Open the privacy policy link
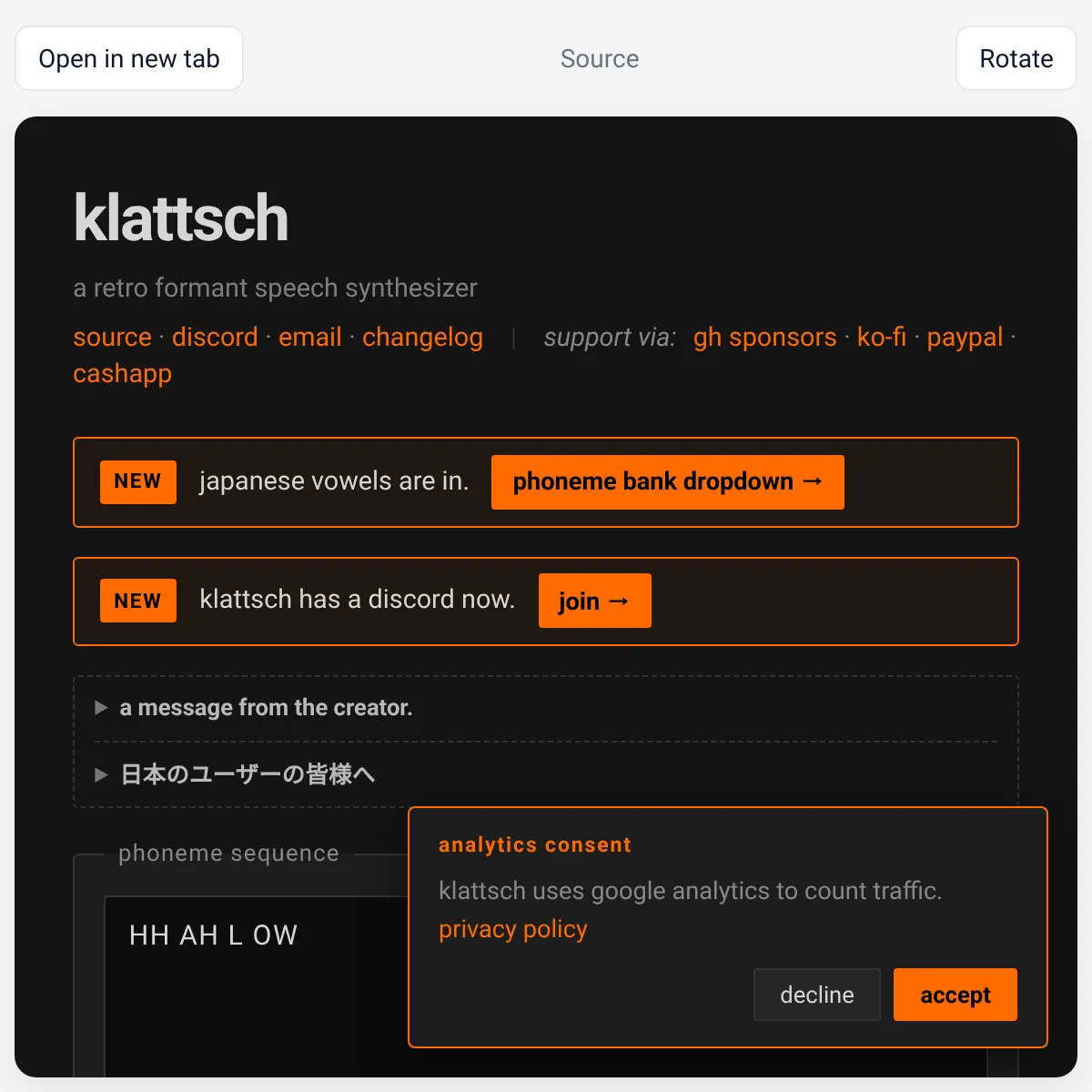 (x=513, y=929)
